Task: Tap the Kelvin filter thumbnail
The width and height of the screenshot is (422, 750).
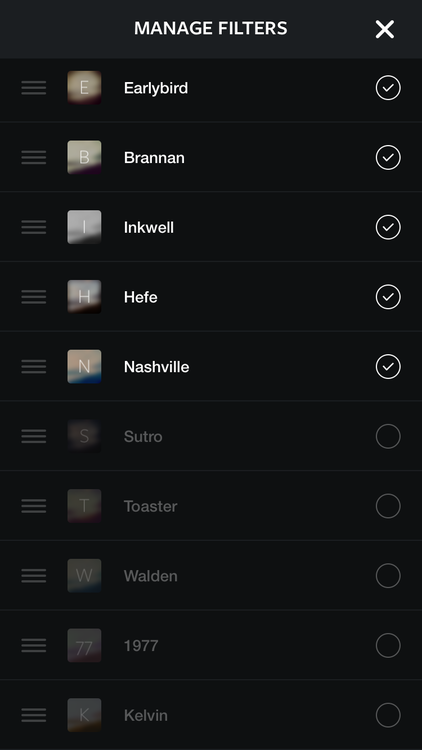Action: (84, 715)
